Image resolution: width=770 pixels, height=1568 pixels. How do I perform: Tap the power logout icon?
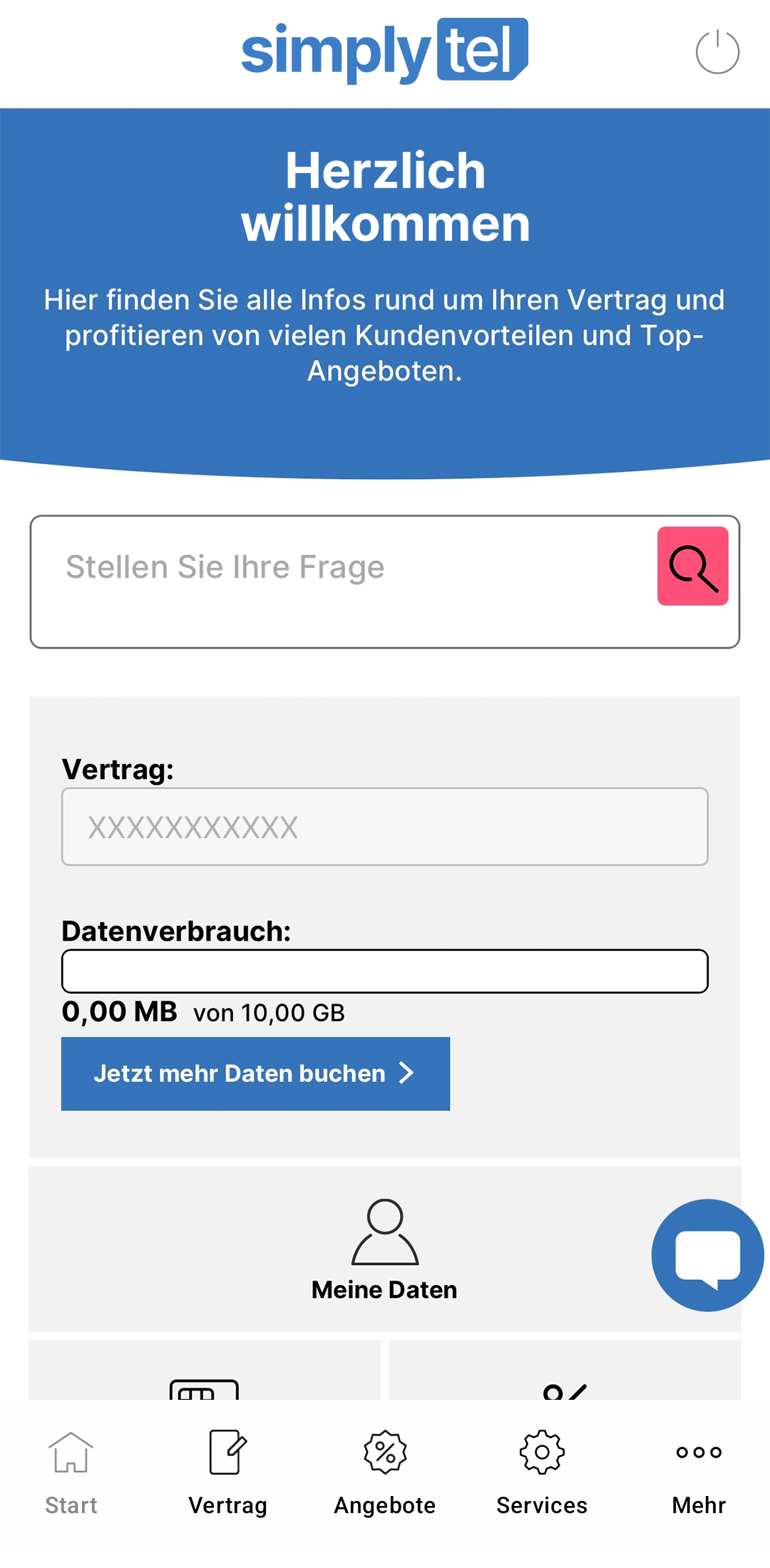[717, 52]
